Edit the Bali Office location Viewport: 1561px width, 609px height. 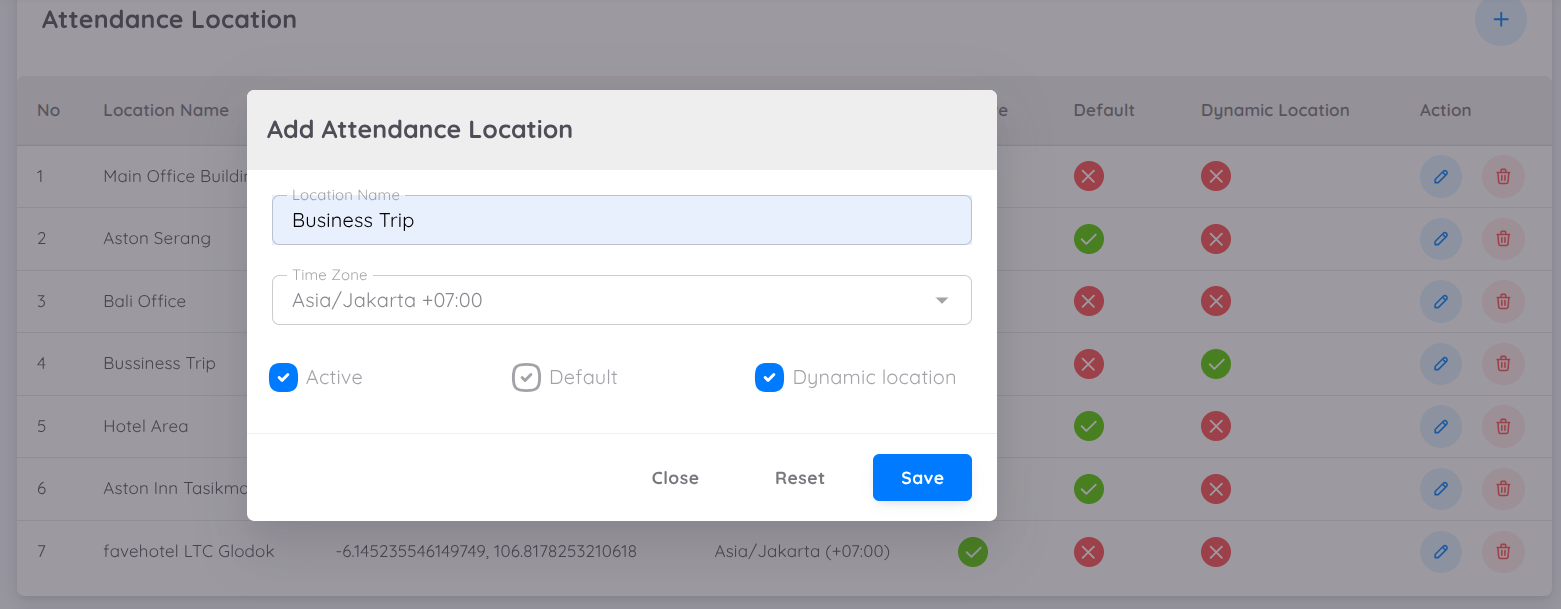point(1440,301)
